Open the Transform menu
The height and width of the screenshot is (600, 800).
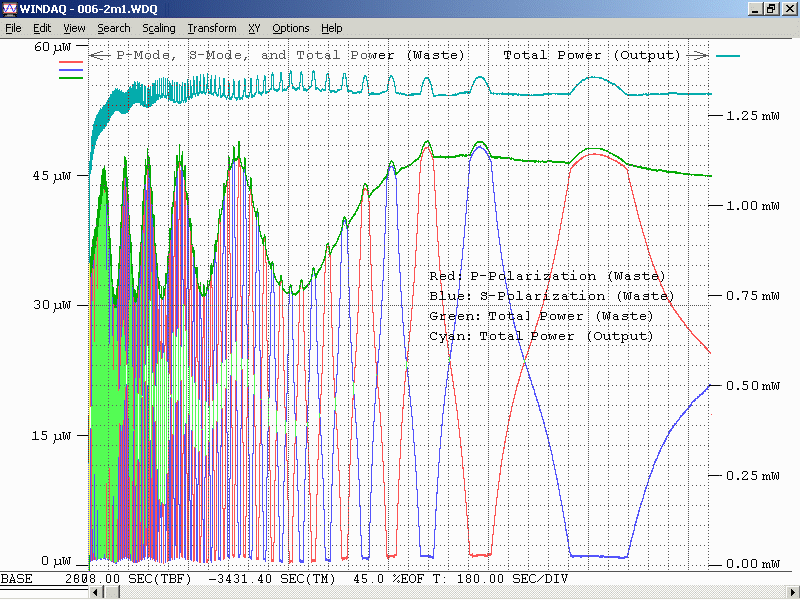tap(212, 28)
